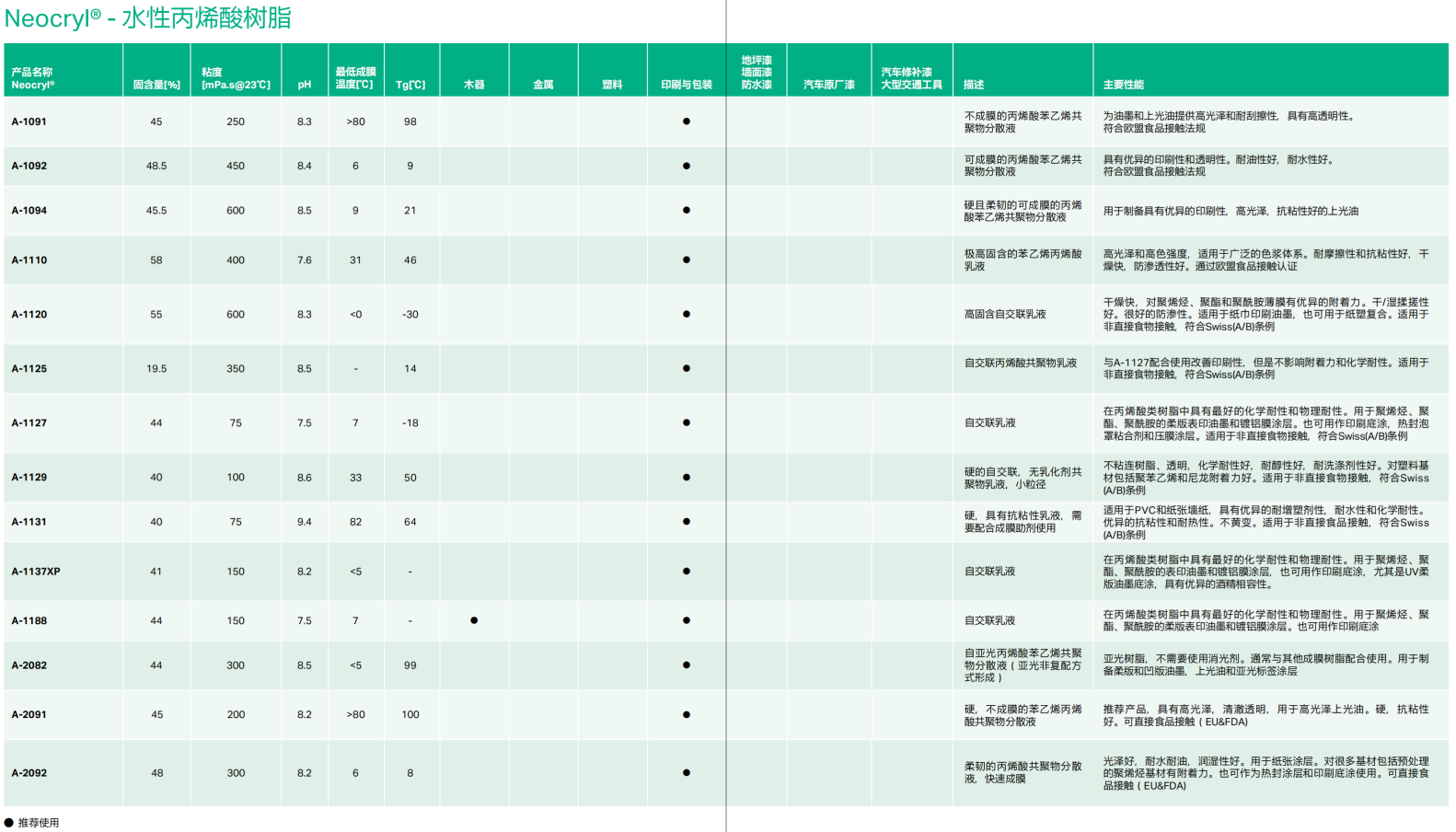Click solid content 58 in A-1110 row
Image resolution: width=1456 pixels, height=832 pixels.
coord(156,260)
